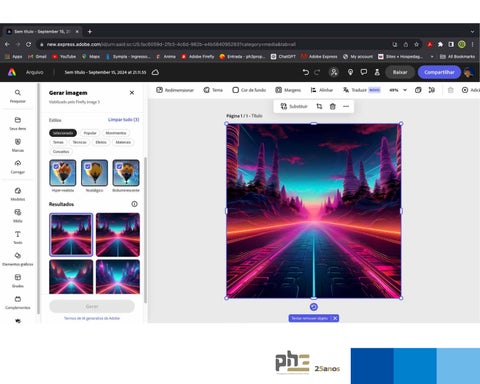Open the Modelos templates section
The height and width of the screenshot is (384, 480).
point(18,194)
